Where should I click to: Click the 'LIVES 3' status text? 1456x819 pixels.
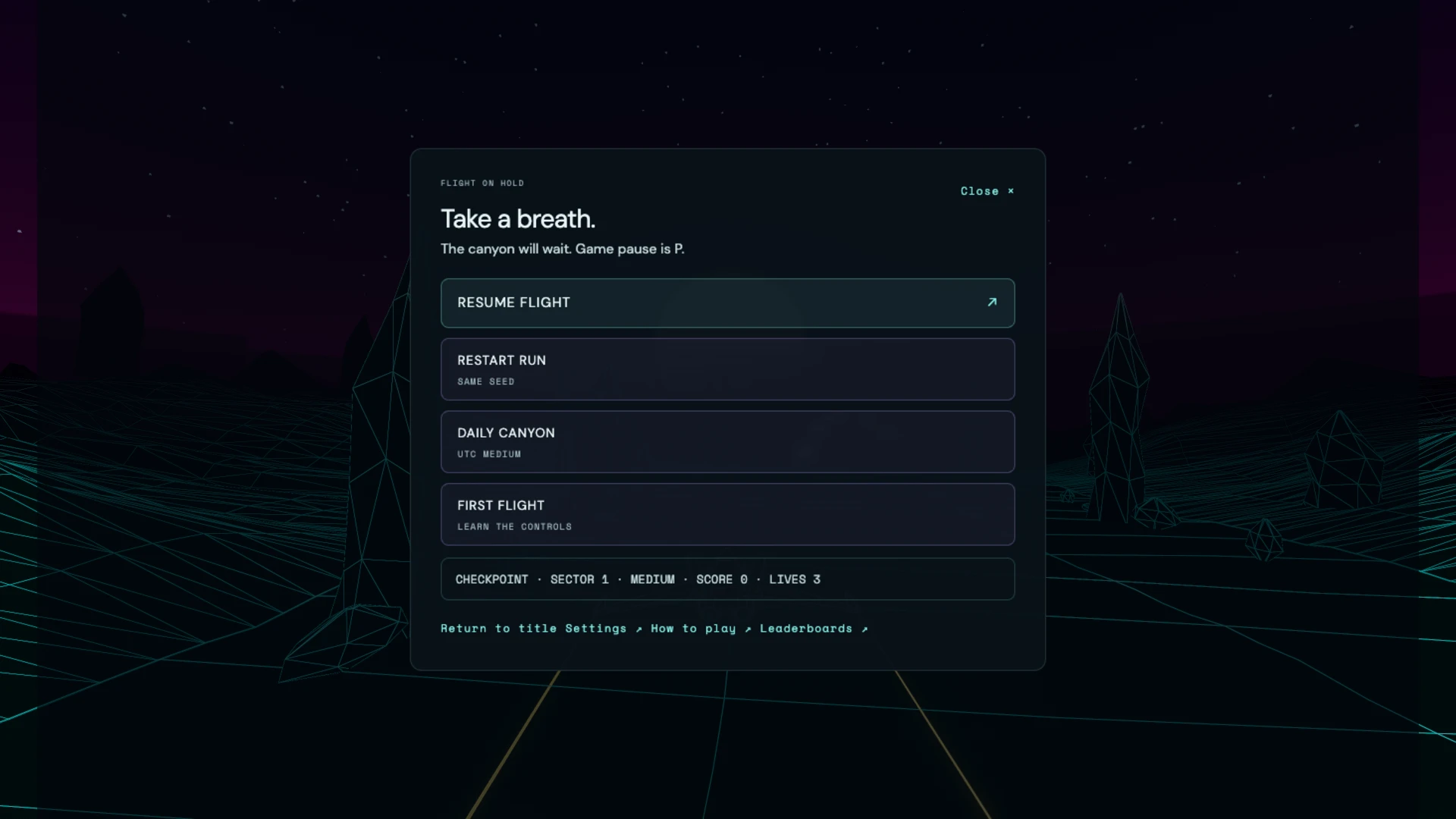795,579
